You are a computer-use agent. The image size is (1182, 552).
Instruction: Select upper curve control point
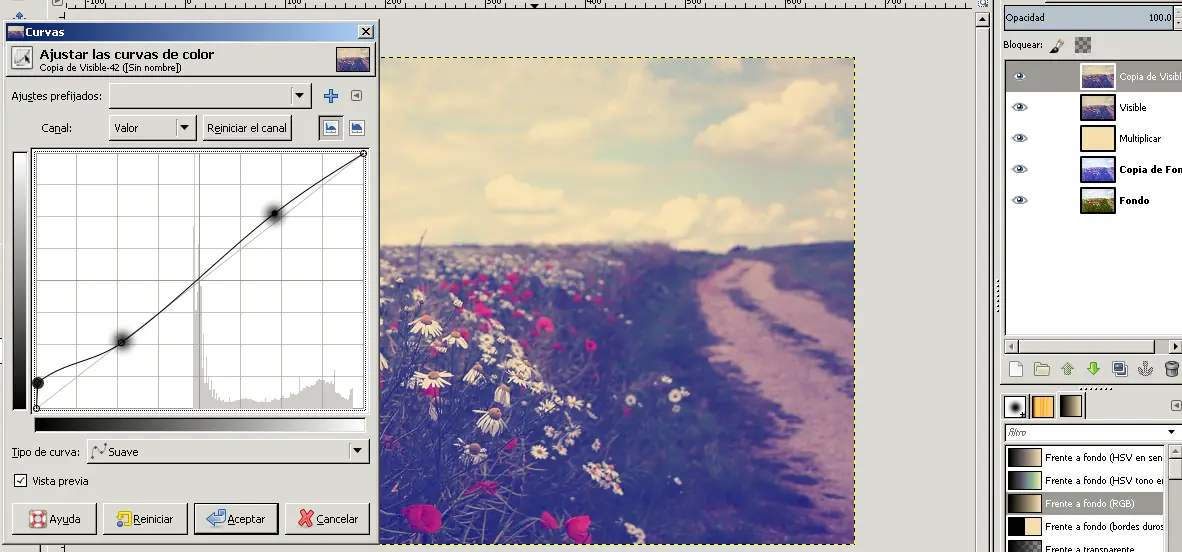pos(274,213)
